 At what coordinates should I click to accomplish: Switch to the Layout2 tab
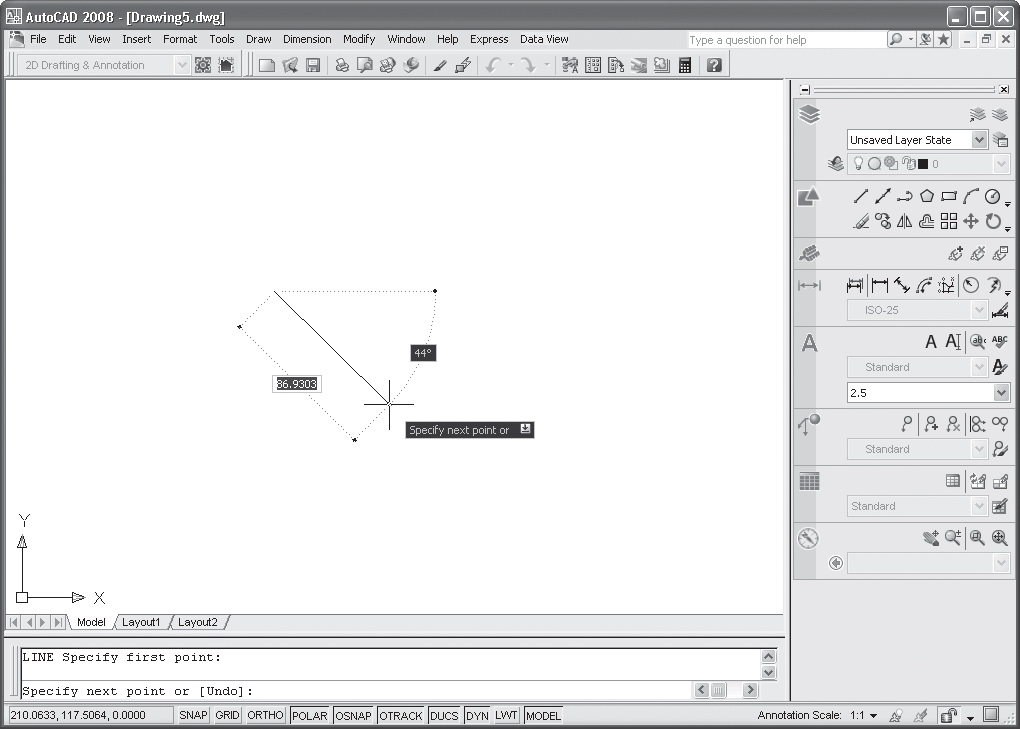[198, 622]
